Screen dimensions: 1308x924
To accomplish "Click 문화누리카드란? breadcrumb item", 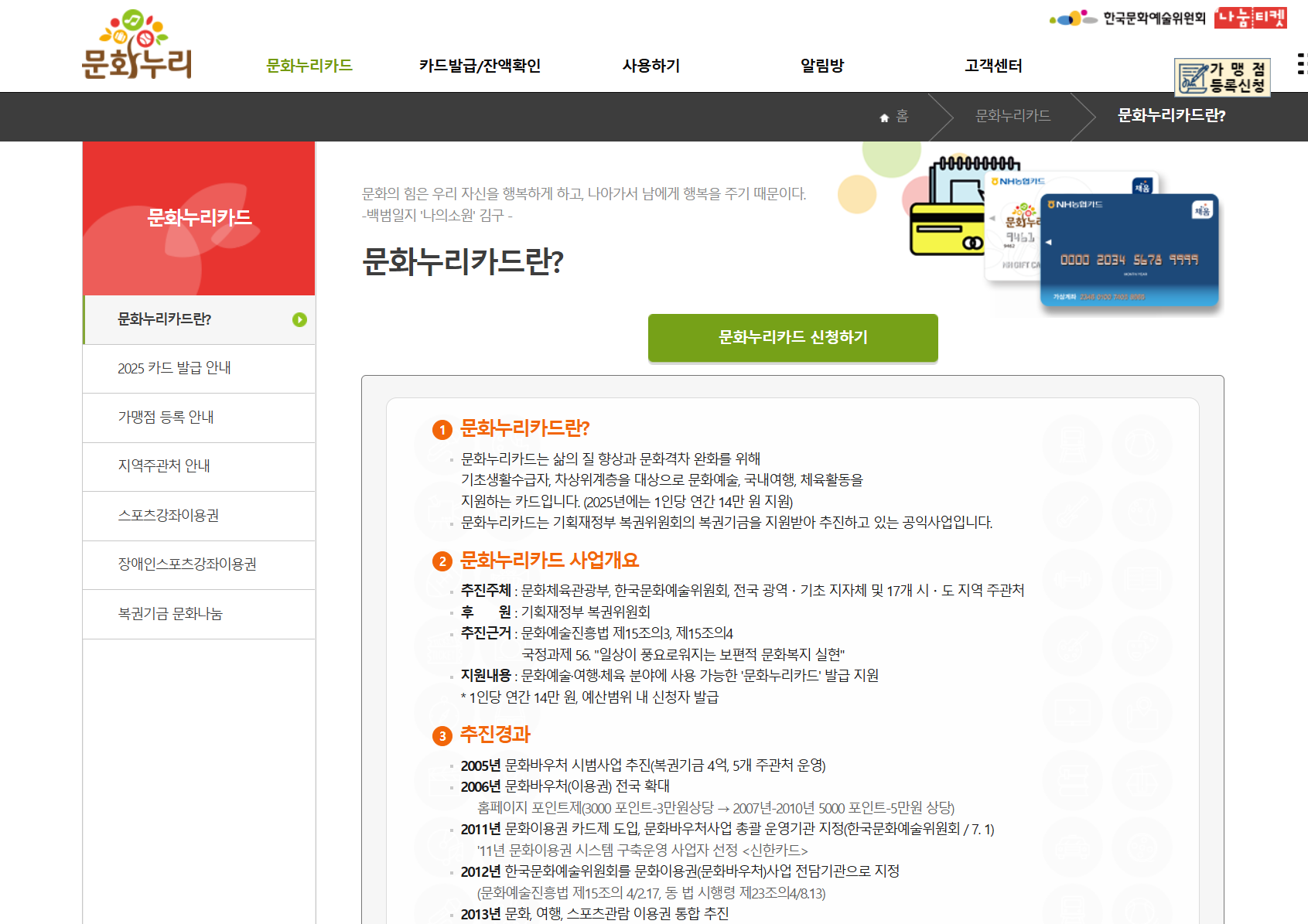I will (1171, 116).
